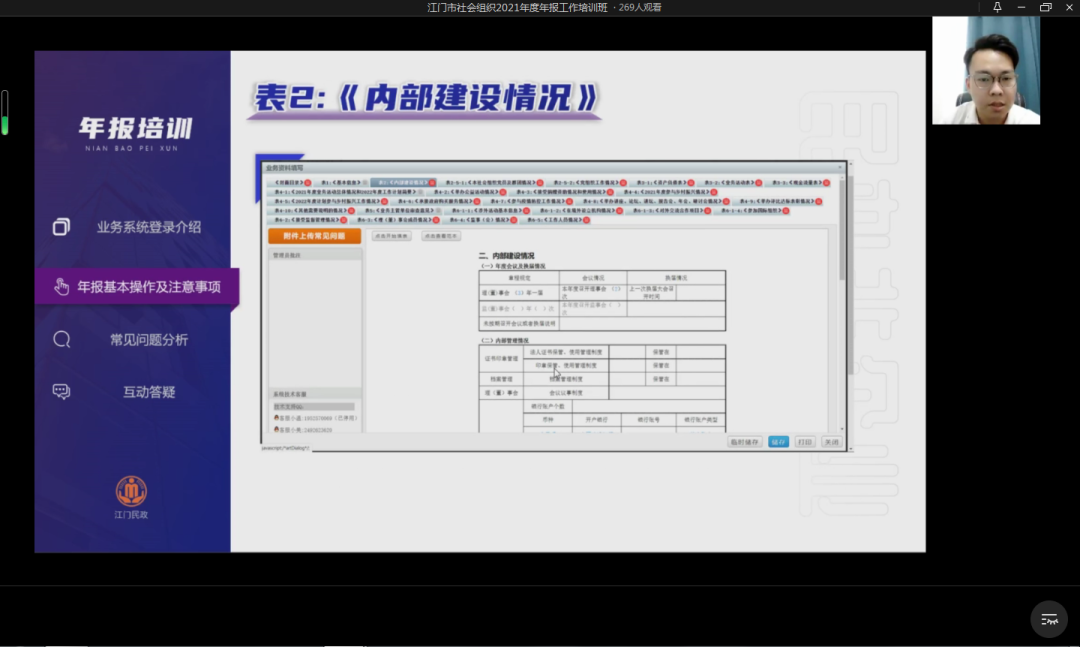The height and width of the screenshot is (647, 1080).
Task: Click the magnifier icon beside 常见问题分析
Action: coord(61,339)
